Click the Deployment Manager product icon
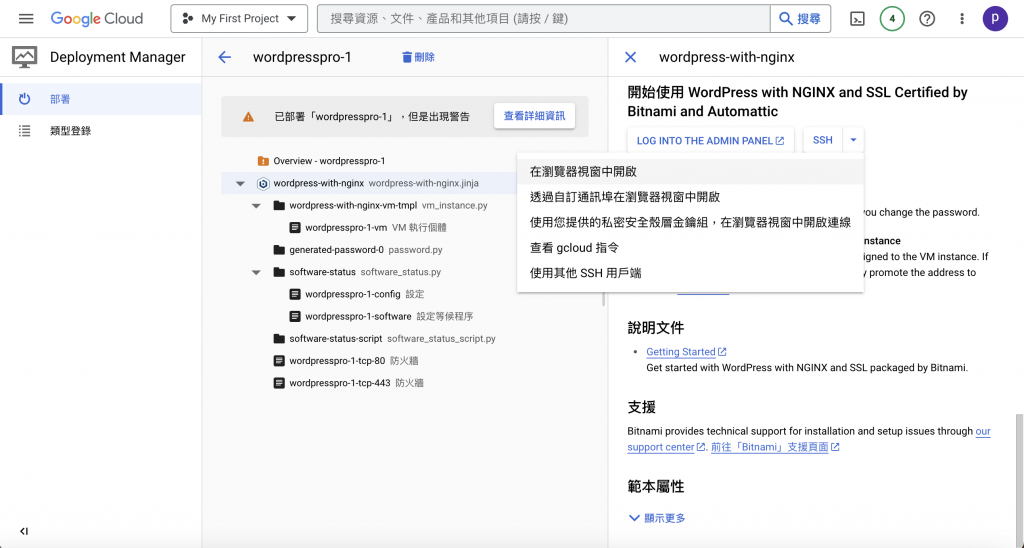1024x548 pixels. (x=25, y=57)
